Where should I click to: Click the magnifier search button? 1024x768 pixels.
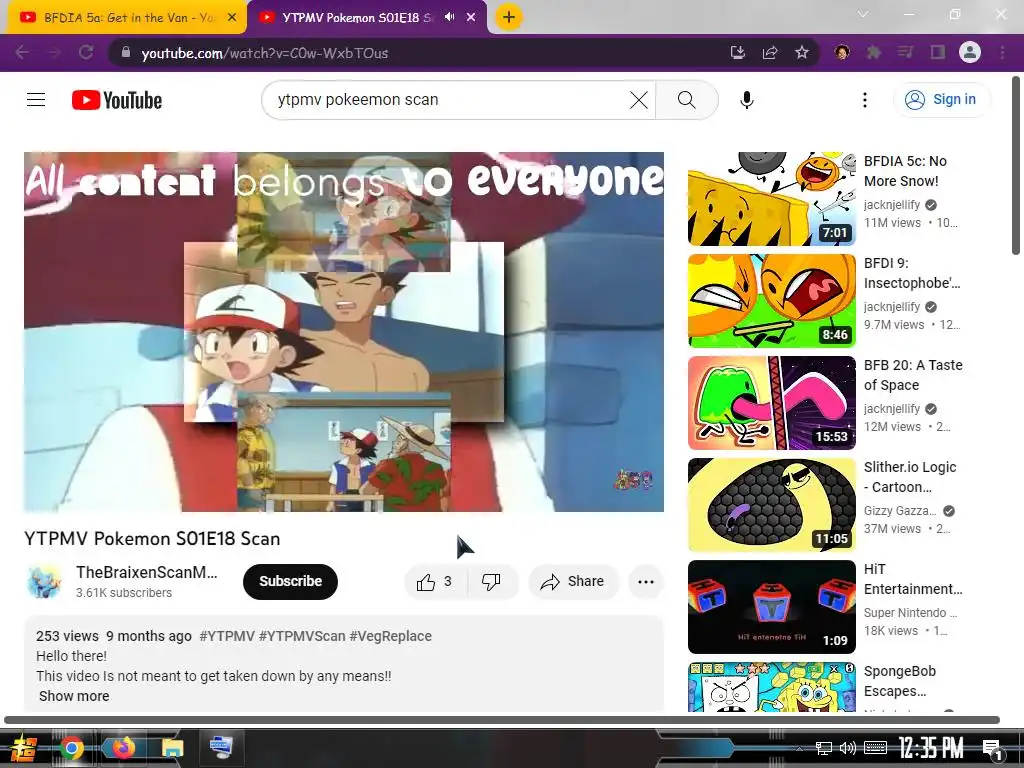coord(686,100)
